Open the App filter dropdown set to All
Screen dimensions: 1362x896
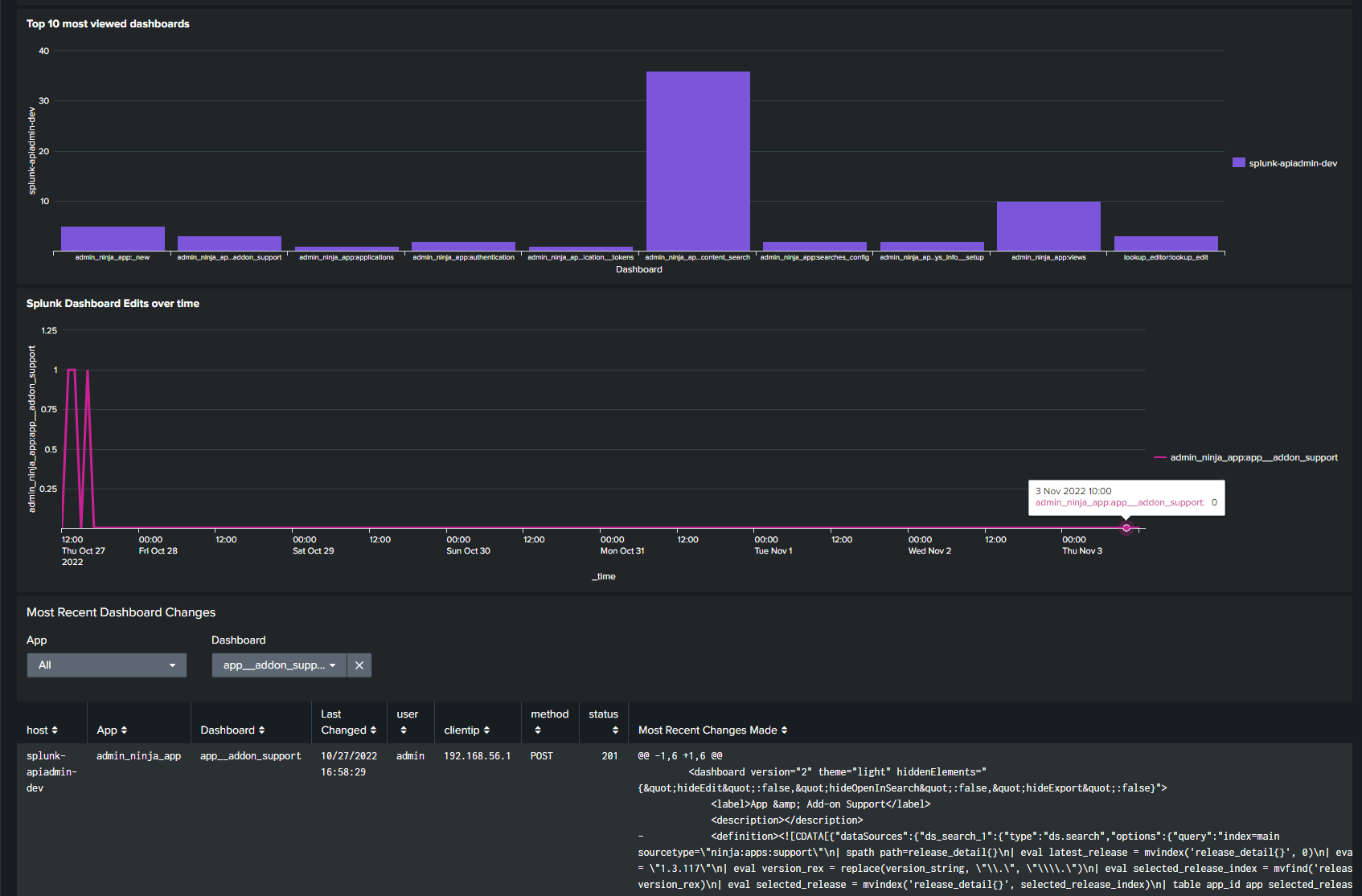tap(107, 665)
